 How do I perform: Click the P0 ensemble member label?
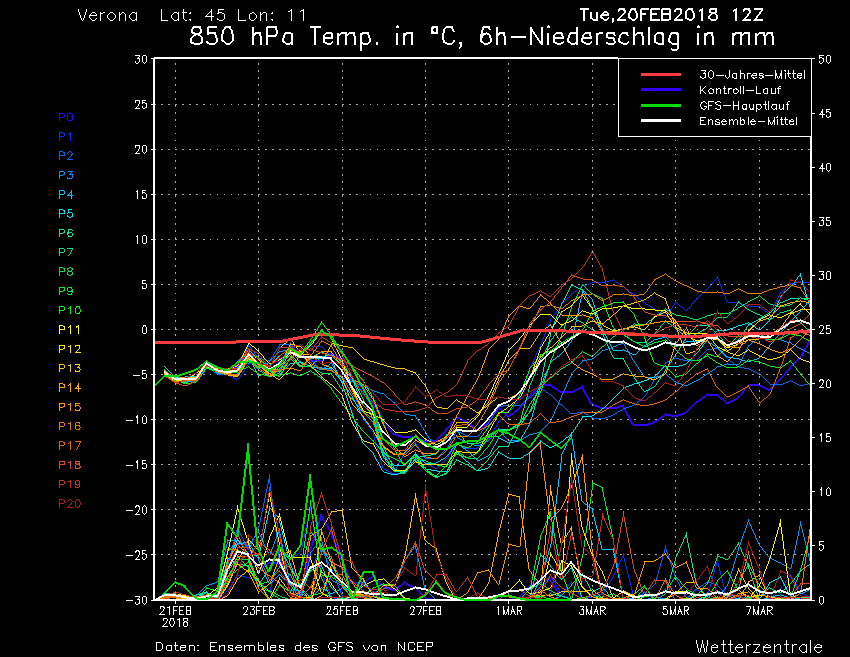point(66,117)
